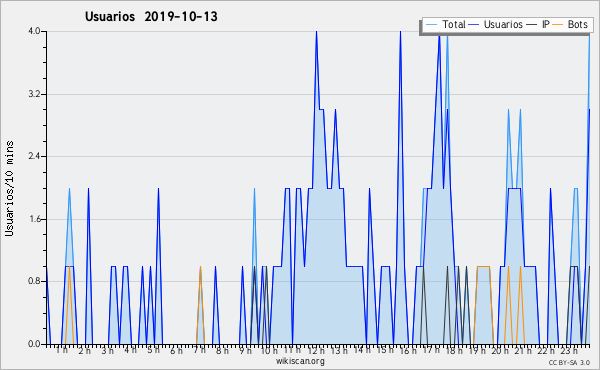The width and height of the screenshot is (600, 370).
Task: Click the '5 h' x-axis label
Action: (153, 350)
